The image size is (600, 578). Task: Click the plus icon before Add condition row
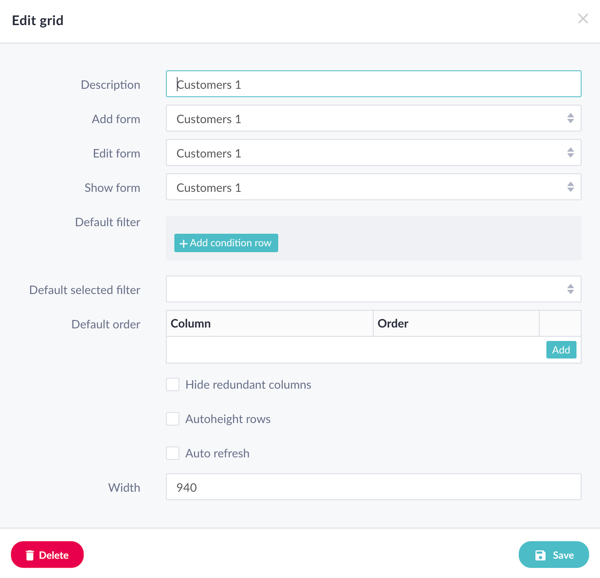pyautogui.click(x=183, y=243)
